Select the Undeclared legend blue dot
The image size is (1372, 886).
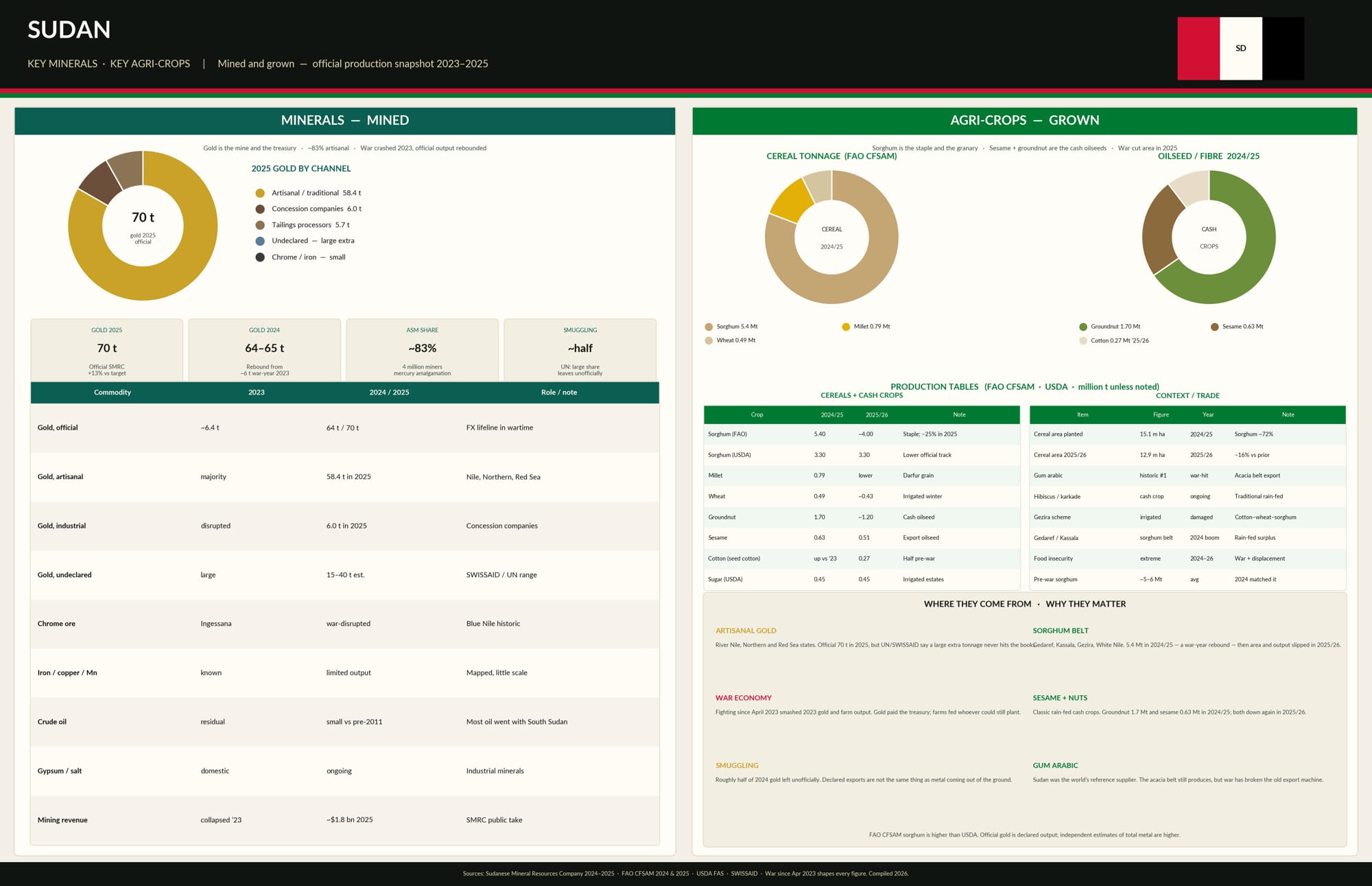point(260,241)
